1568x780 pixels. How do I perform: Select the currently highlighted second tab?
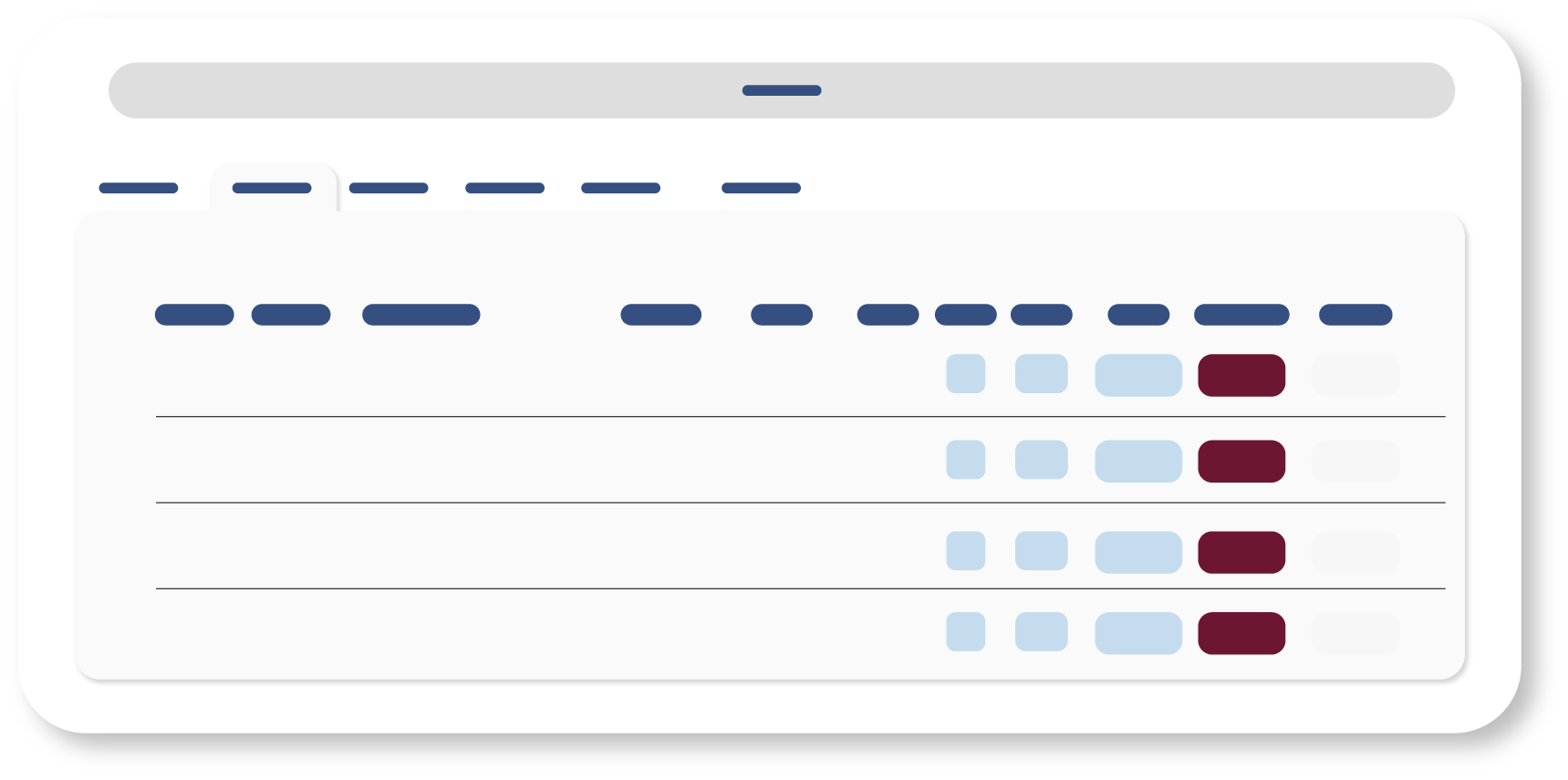[x=272, y=188]
